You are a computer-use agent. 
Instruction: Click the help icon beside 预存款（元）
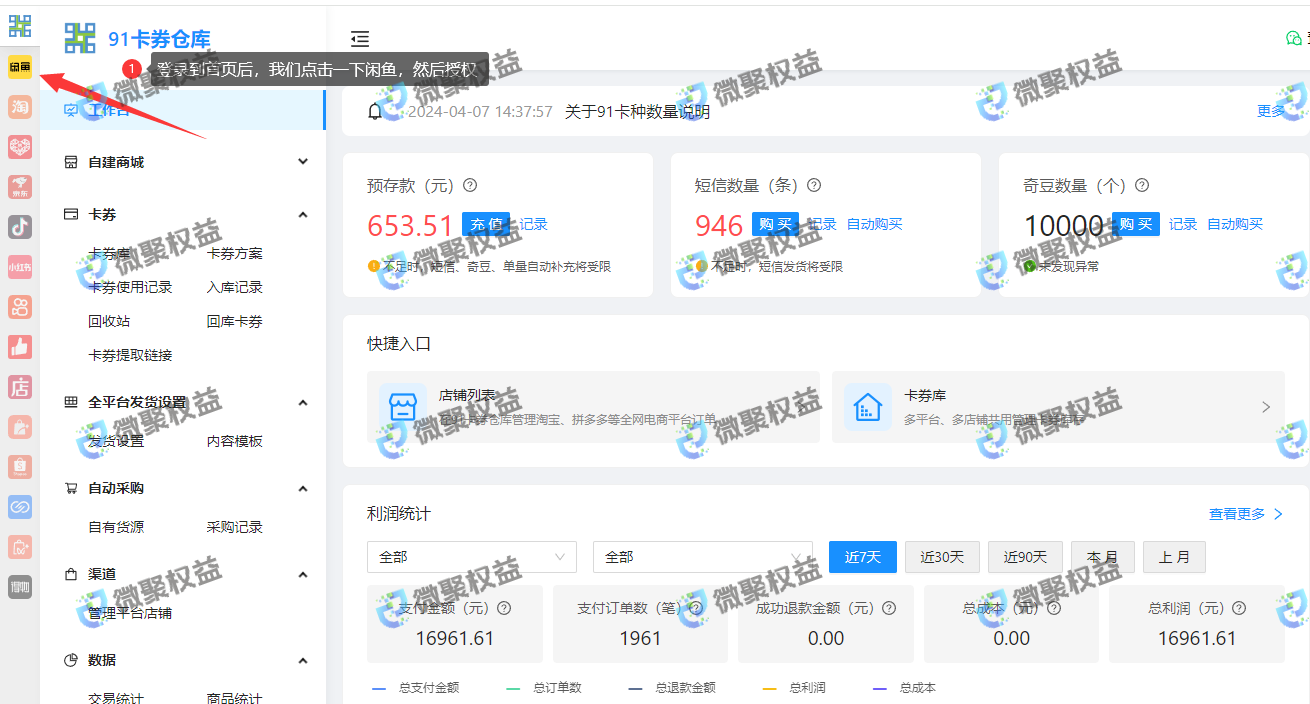[470, 185]
